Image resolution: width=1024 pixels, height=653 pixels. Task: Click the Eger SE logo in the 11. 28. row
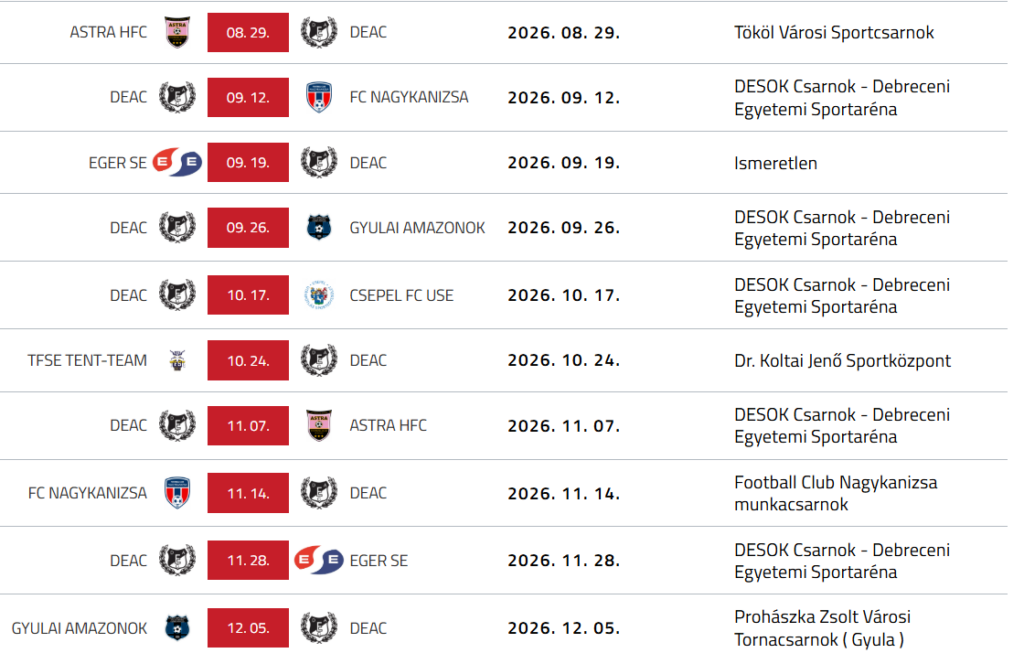[319, 560]
